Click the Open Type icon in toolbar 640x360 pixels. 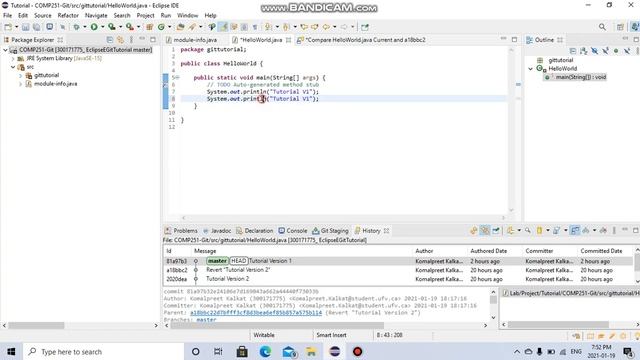(180, 27)
